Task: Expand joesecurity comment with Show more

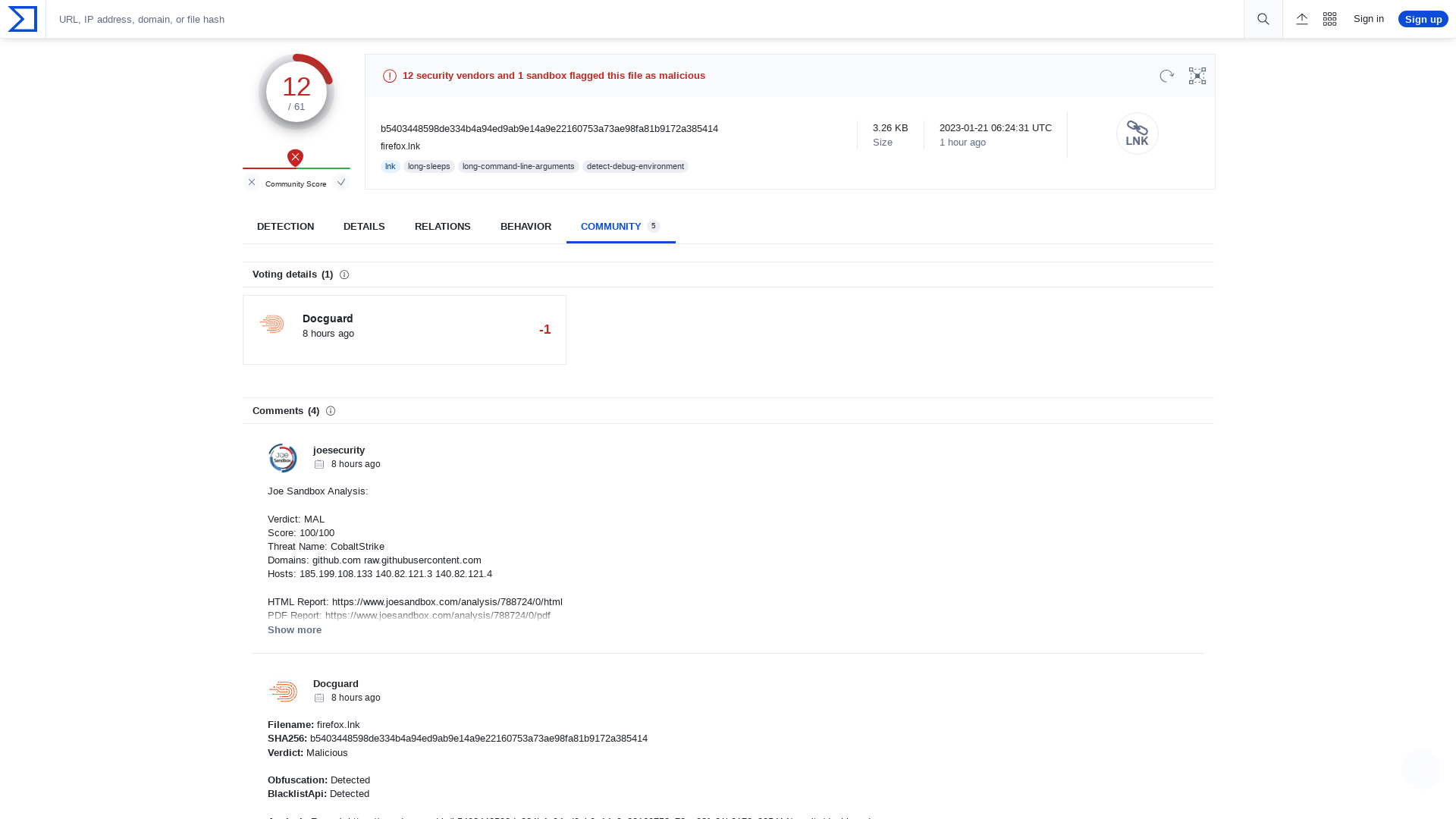Action: (294, 630)
